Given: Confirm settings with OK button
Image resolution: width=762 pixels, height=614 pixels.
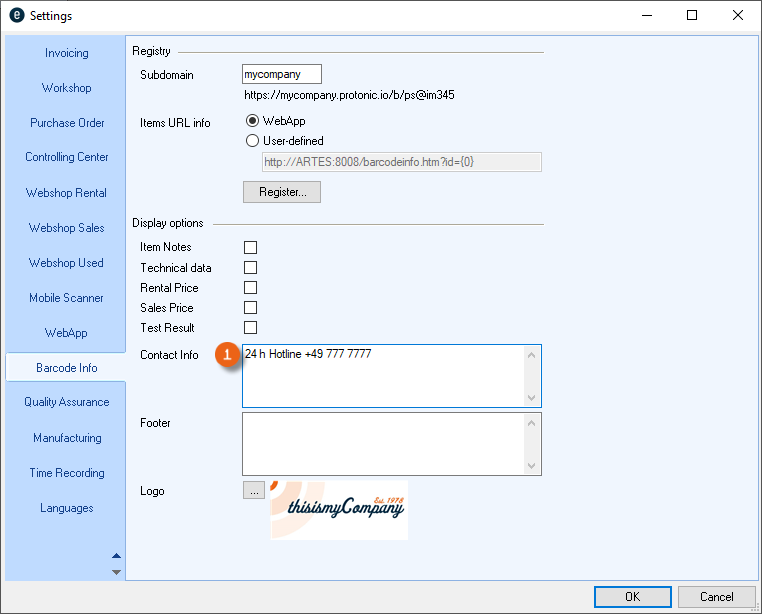Looking at the screenshot, I should (x=632, y=597).
